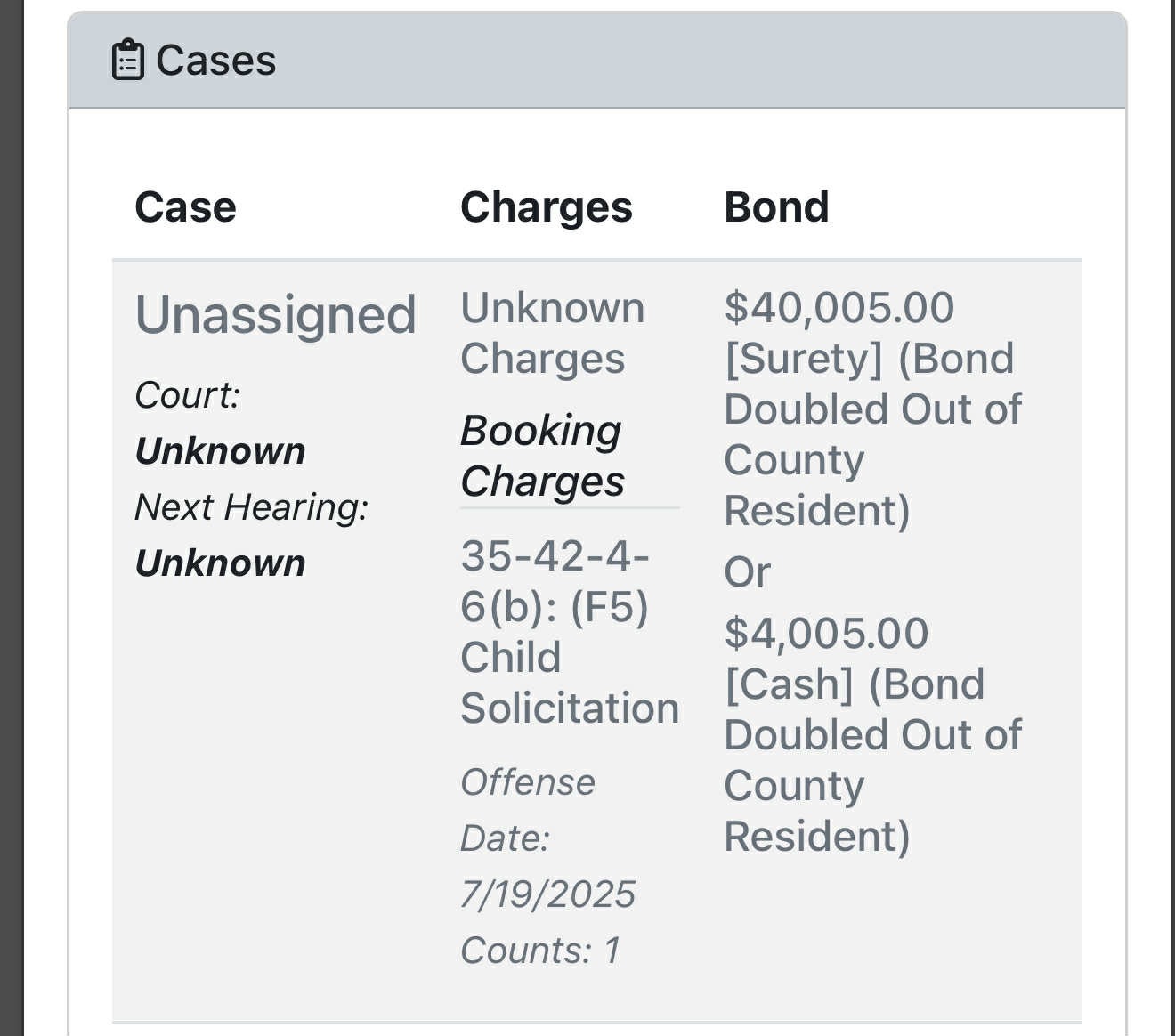Select the Charges column header

pos(546,206)
